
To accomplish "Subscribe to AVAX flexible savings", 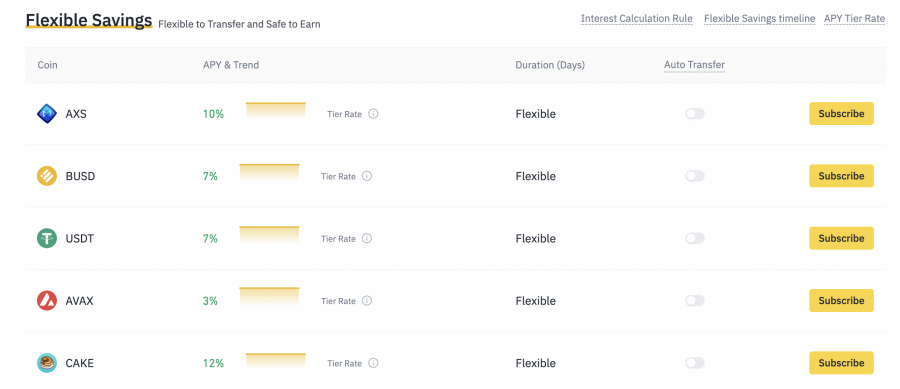I will point(841,301).
